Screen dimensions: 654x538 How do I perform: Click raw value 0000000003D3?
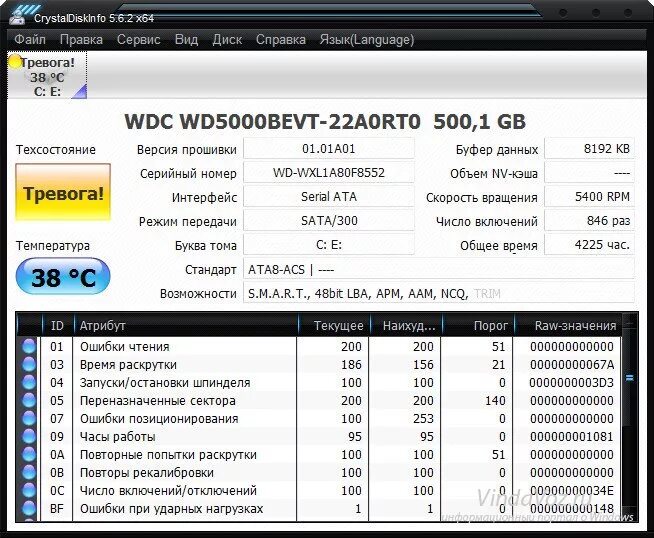click(x=572, y=382)
